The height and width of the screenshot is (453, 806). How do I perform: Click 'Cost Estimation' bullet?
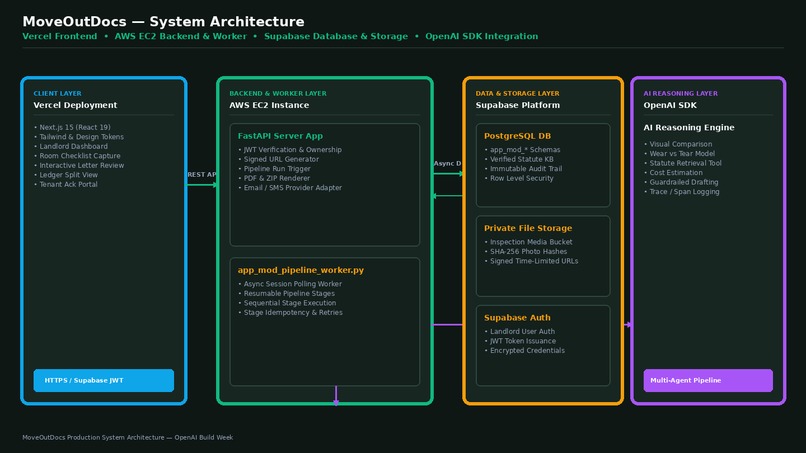pyautogui.click(x=673, y=173)
